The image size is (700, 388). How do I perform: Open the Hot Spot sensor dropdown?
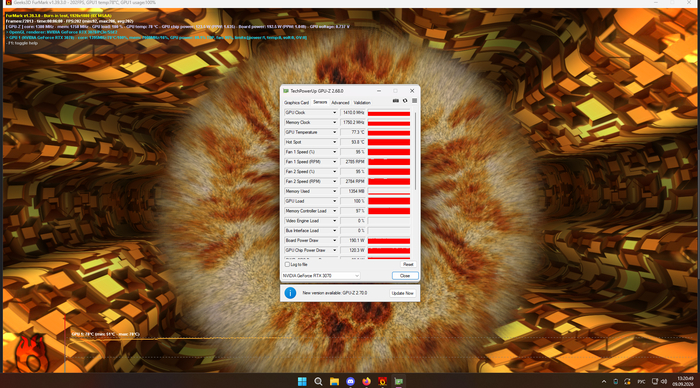point(334,142)
